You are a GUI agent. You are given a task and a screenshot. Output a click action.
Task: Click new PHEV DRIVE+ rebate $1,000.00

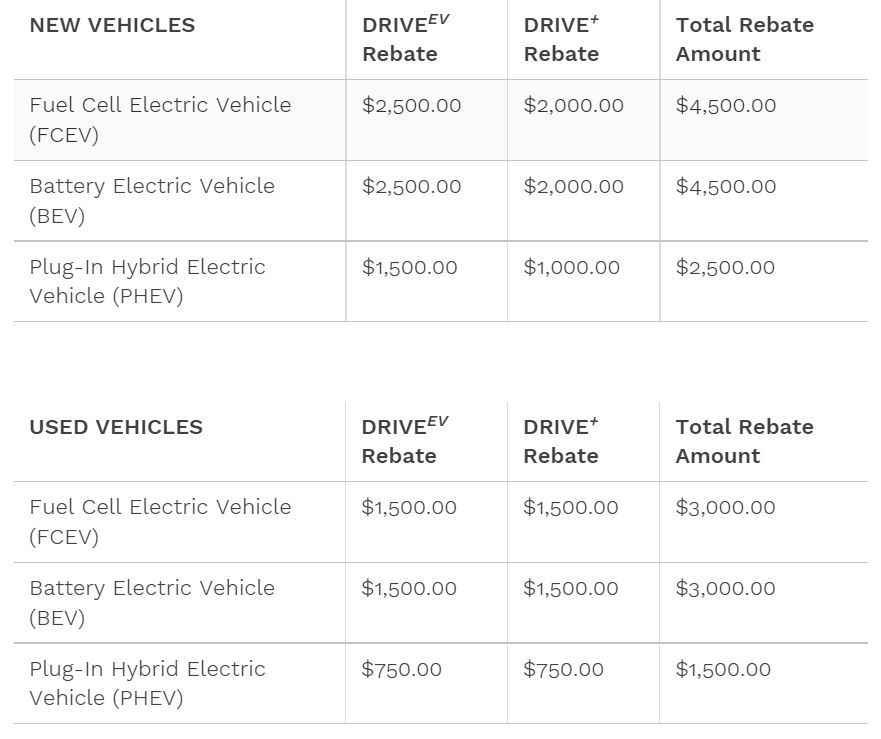coord(571,267)
